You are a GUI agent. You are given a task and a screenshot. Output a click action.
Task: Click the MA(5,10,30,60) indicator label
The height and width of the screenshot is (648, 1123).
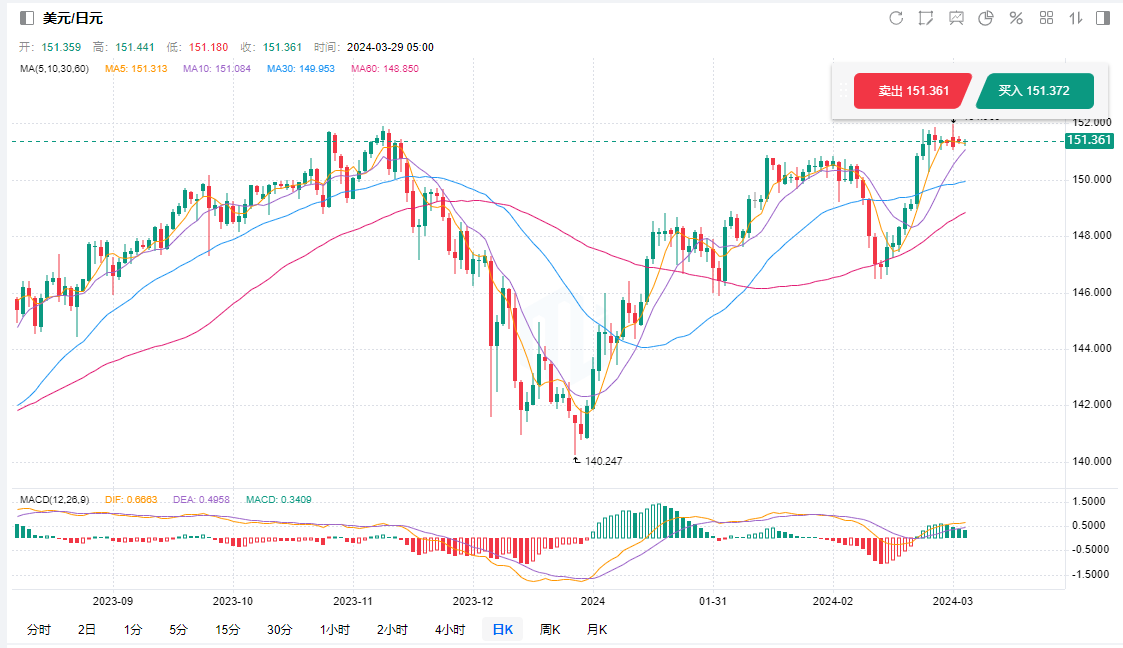pyautogui.click(x=55, y=69)
